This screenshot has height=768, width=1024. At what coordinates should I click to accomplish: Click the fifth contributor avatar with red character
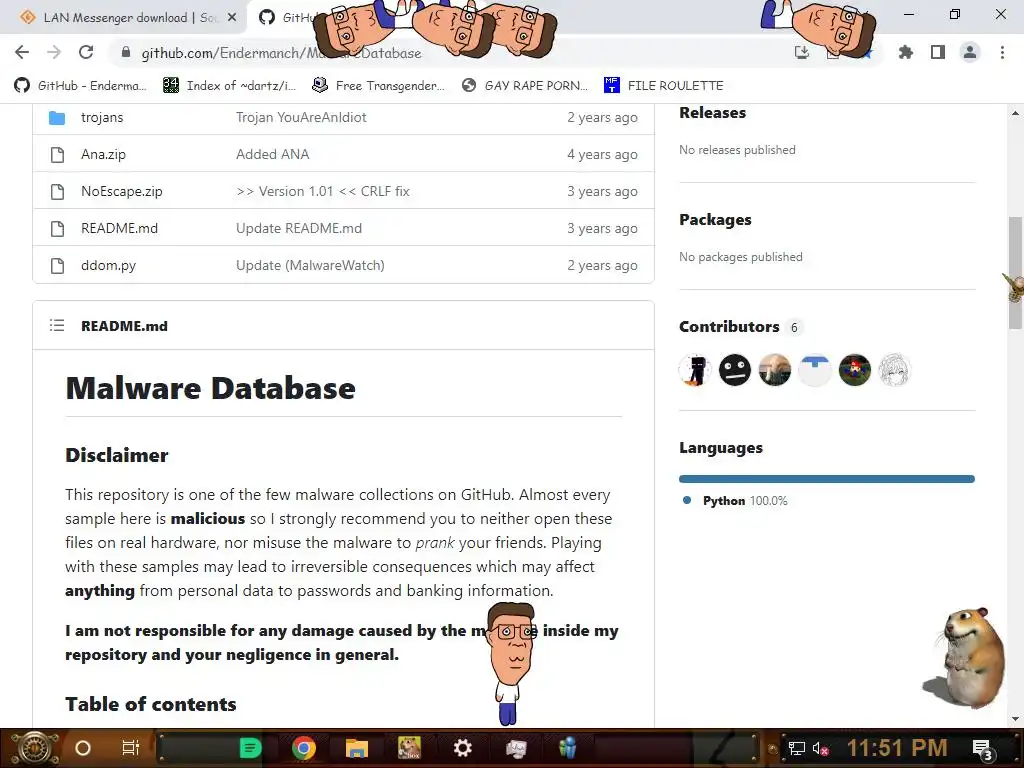pos(854,370)
